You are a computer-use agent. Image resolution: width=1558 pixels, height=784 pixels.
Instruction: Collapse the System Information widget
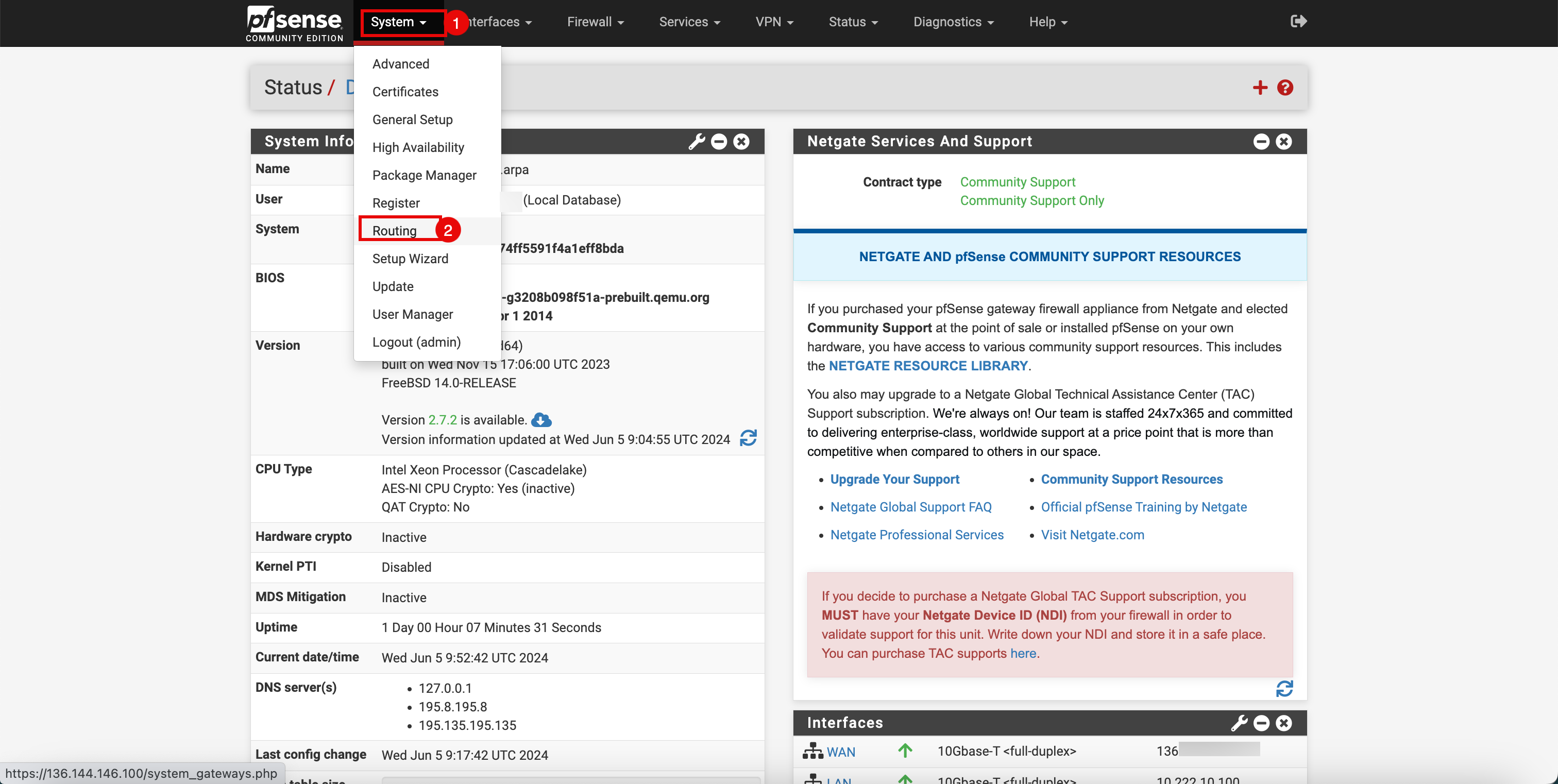tap(719, 142)
